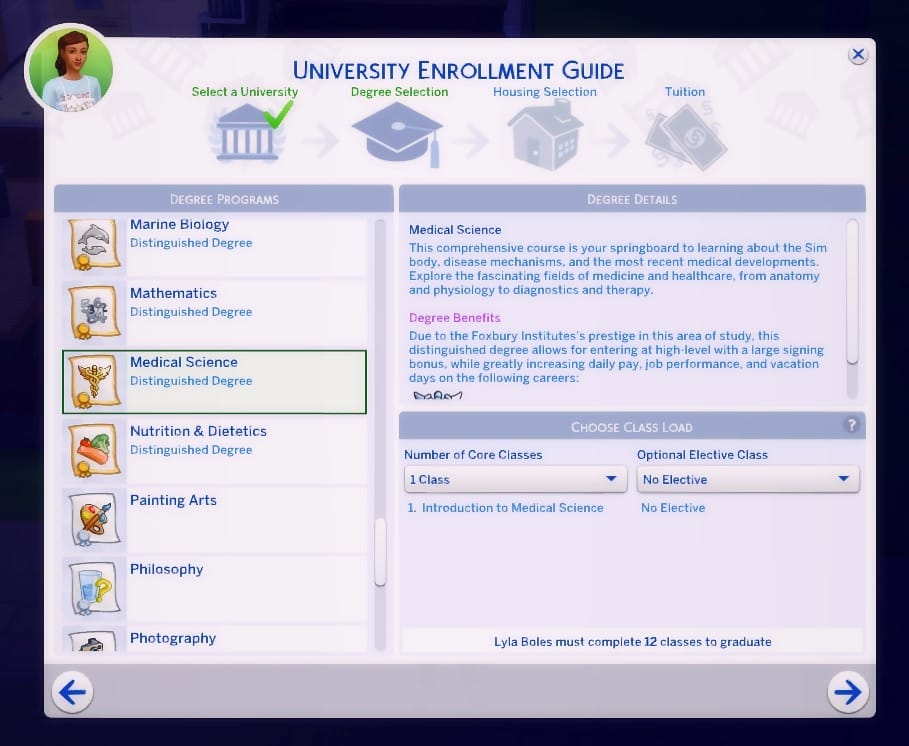Click the Marine Biology dolphin degree icon
Image resolution: width=909 pixels, height=746 pixels.
94,243
